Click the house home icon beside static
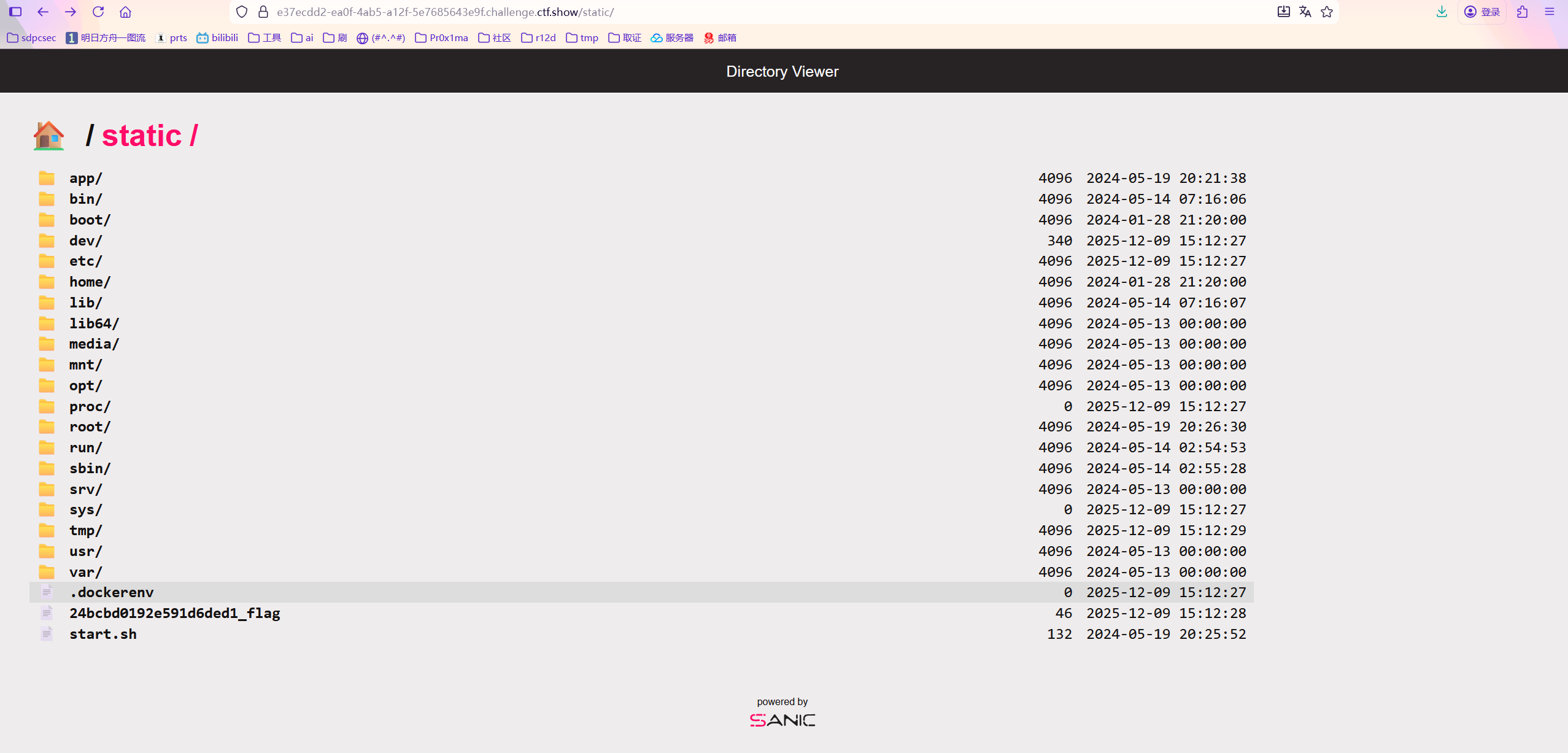Image resolution: width=1568 pixels, height=753 pixels. [48, 136]
